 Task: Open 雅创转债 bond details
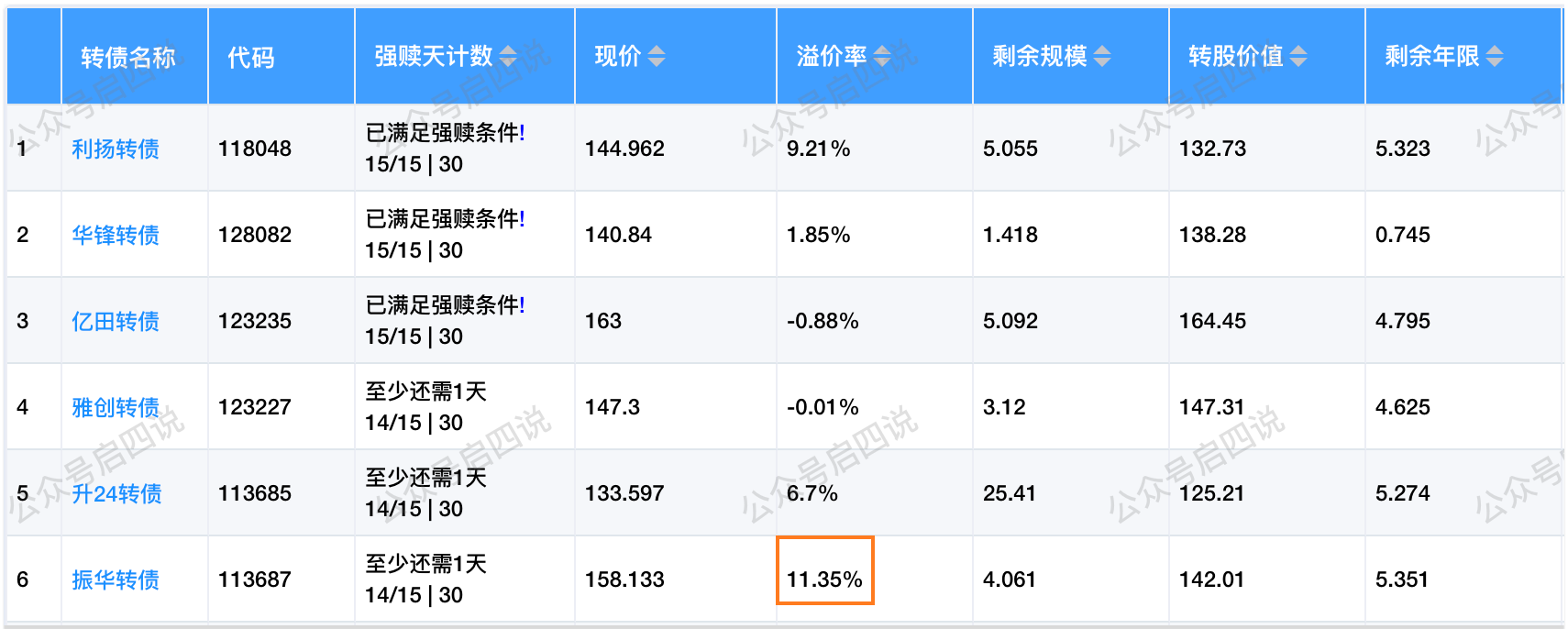(116, 407)
